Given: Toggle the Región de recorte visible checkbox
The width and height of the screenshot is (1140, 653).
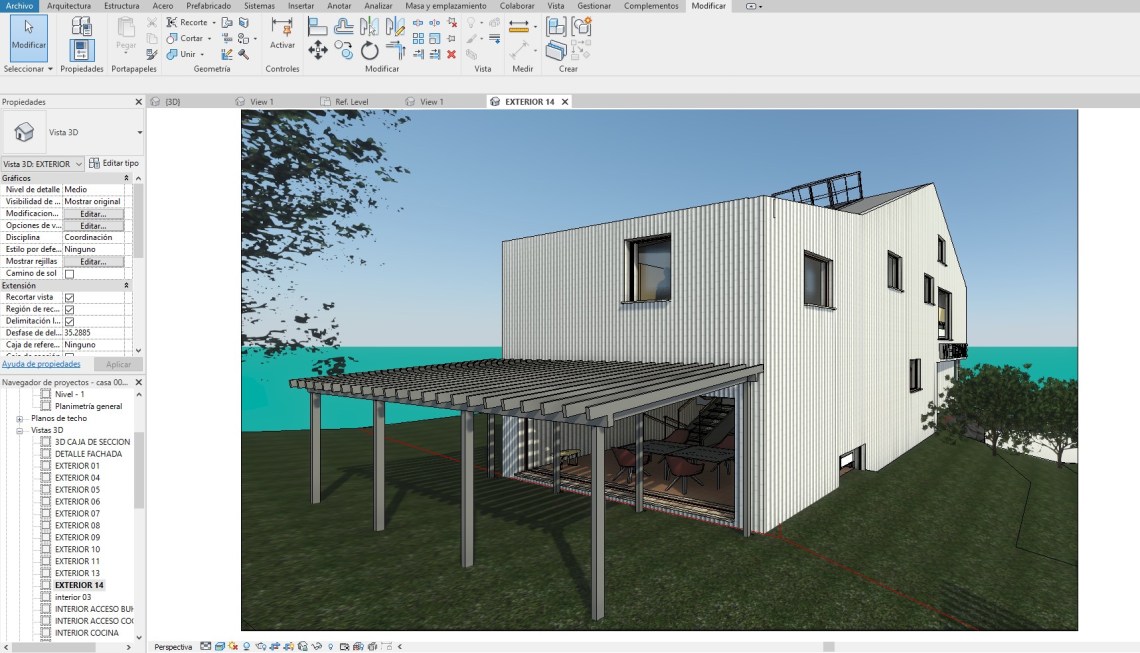Looking at the screenshot, I should click(x=70, y=309).
